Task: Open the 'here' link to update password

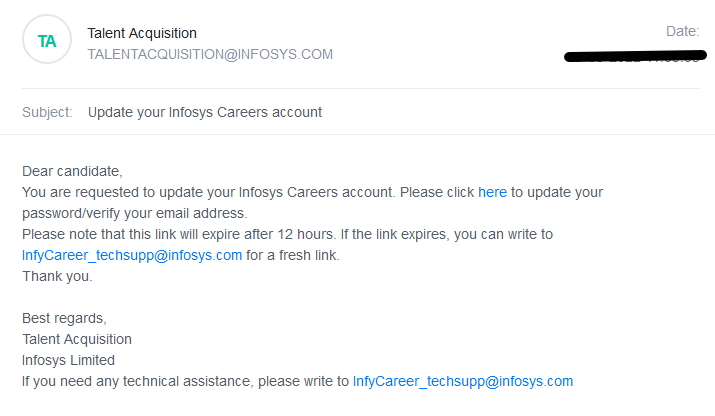Action: tap(492, 192)
